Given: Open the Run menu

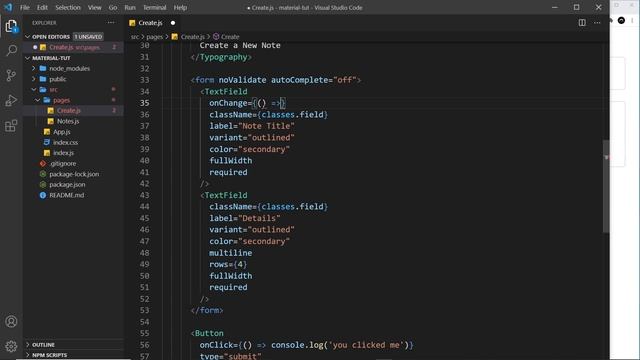Looking at the screenshot, I should [130, 7].
